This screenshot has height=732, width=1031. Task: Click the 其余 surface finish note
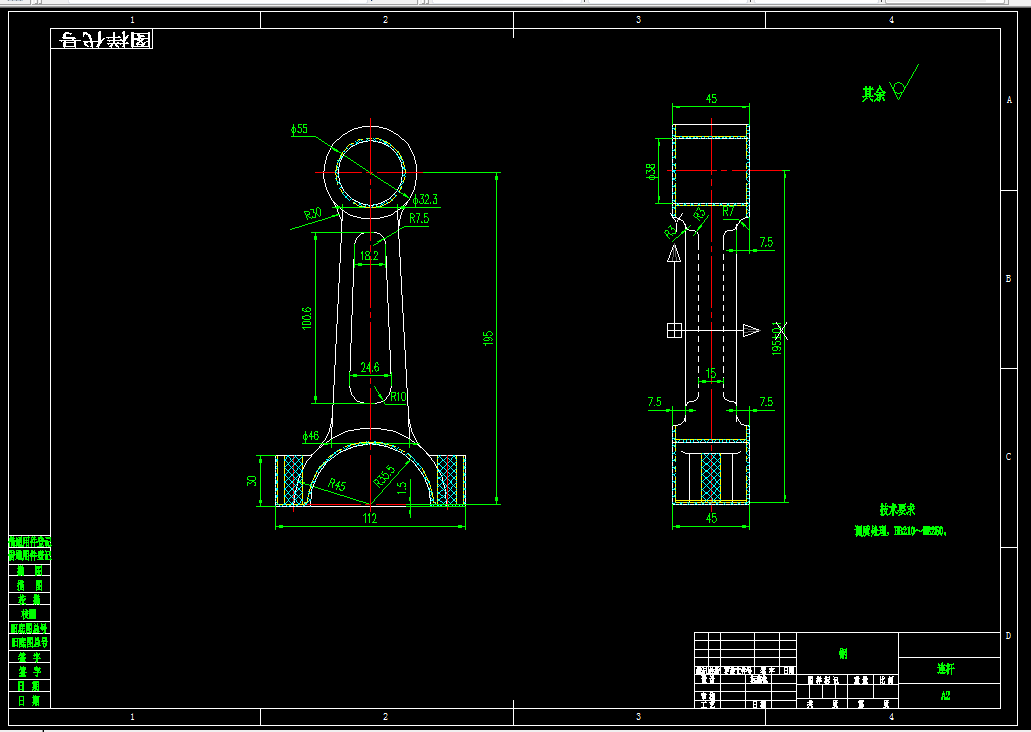coord(874,94)
